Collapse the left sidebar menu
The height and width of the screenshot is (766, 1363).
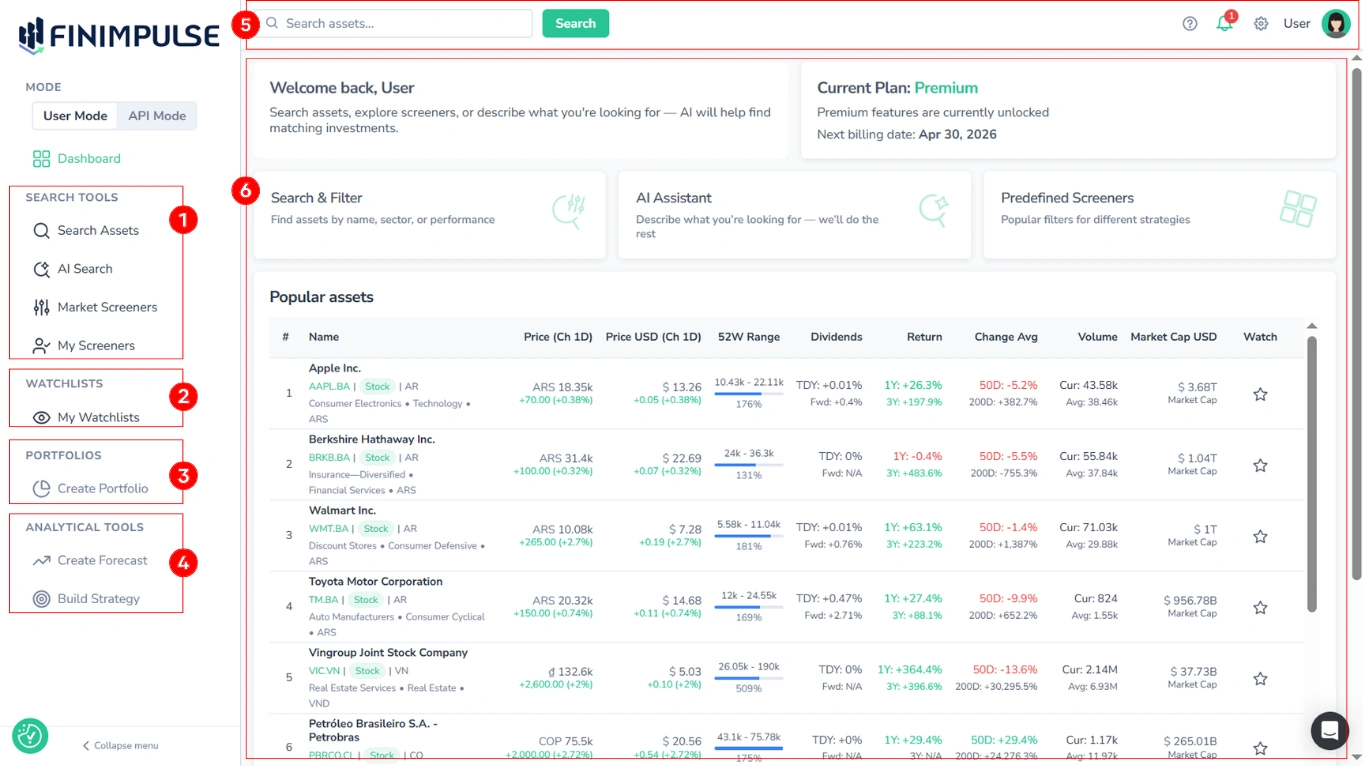[x=119, y=745]
